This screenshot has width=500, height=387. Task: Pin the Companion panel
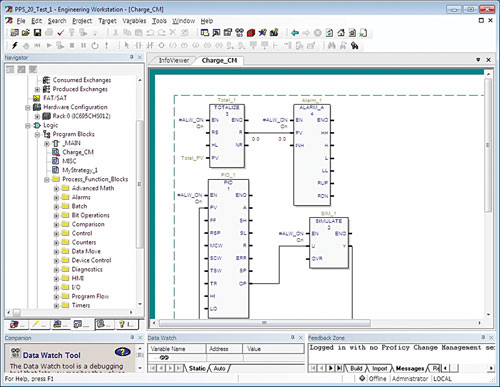pos(132,338)
